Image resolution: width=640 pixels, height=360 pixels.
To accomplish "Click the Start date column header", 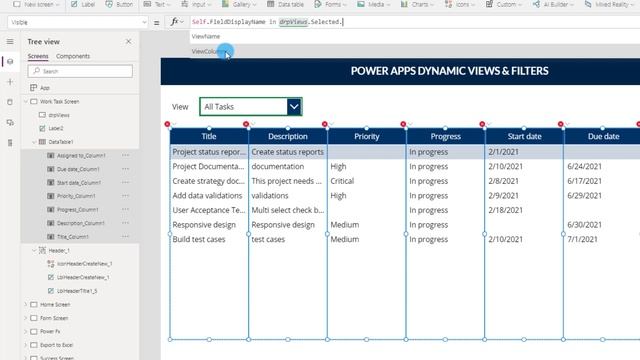I will coord(524,136).
